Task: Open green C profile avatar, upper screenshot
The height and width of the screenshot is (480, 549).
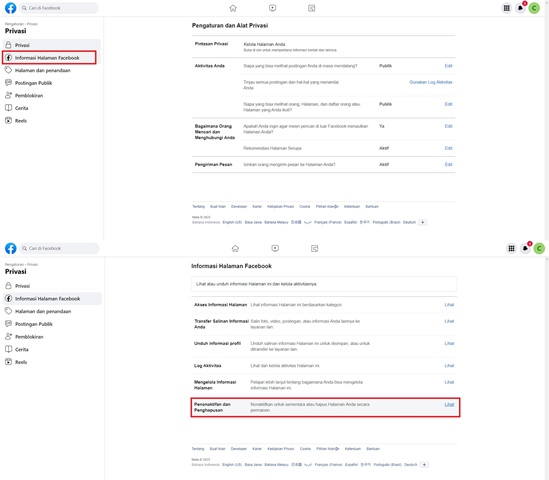Action: pos(534,8)
